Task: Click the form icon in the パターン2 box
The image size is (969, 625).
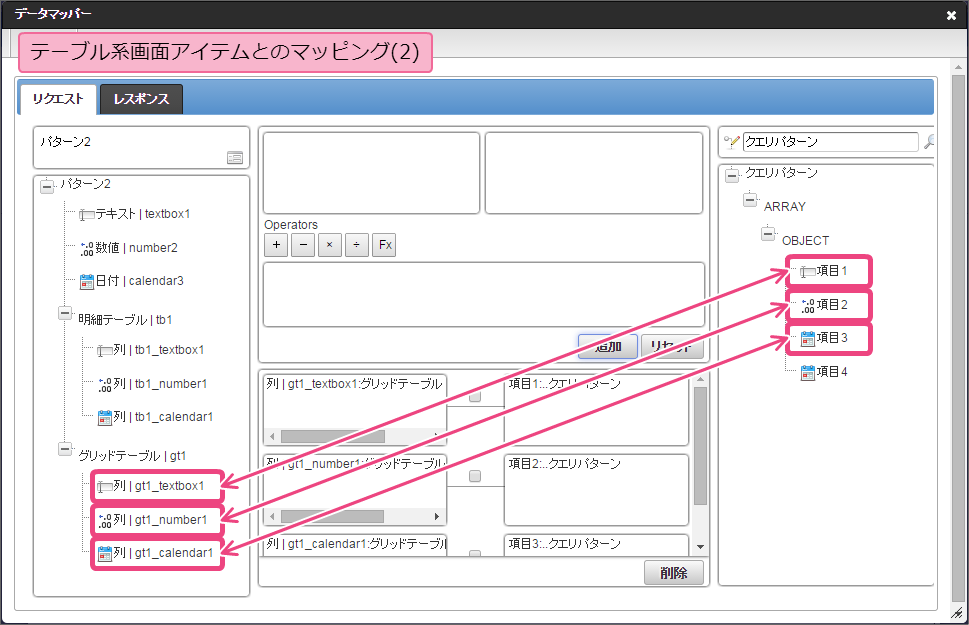Action: coord(235,158)
